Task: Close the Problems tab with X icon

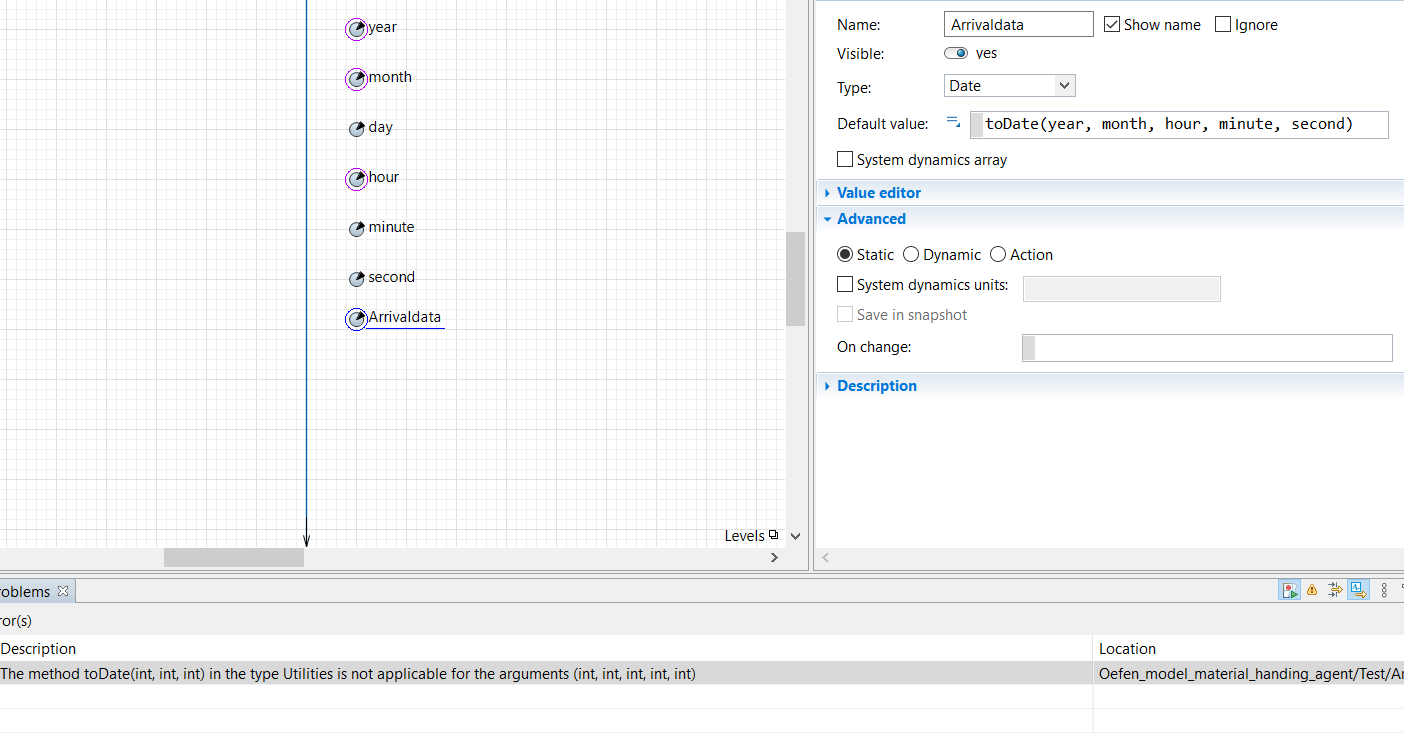Action: pos(63,591)
